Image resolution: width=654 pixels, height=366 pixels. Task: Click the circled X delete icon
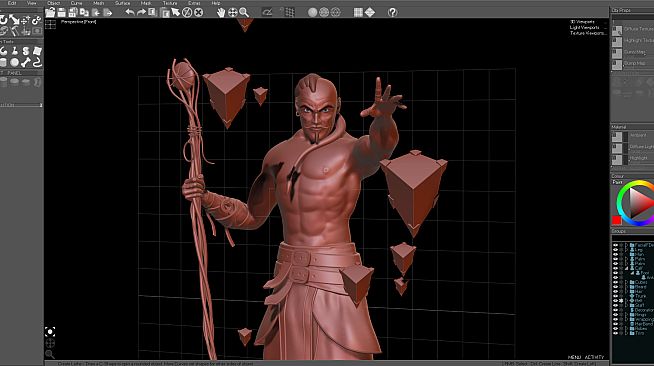[x=199, y=13]
